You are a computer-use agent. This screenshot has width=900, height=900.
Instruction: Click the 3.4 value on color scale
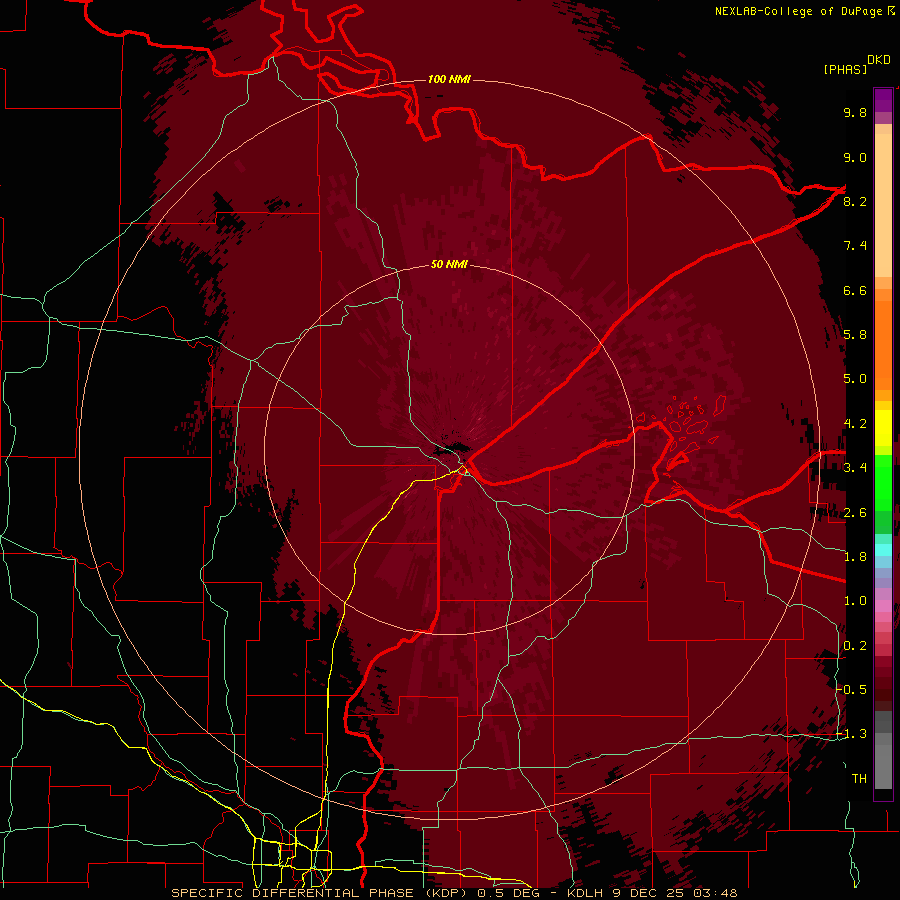click(855, 468)
